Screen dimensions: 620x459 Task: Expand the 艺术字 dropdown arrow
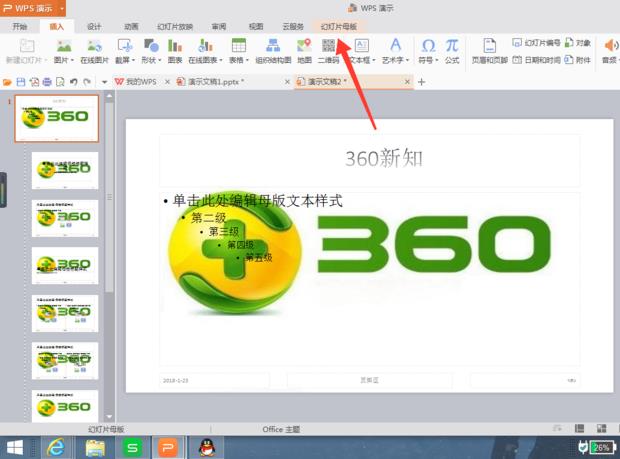tap(407, 60)
